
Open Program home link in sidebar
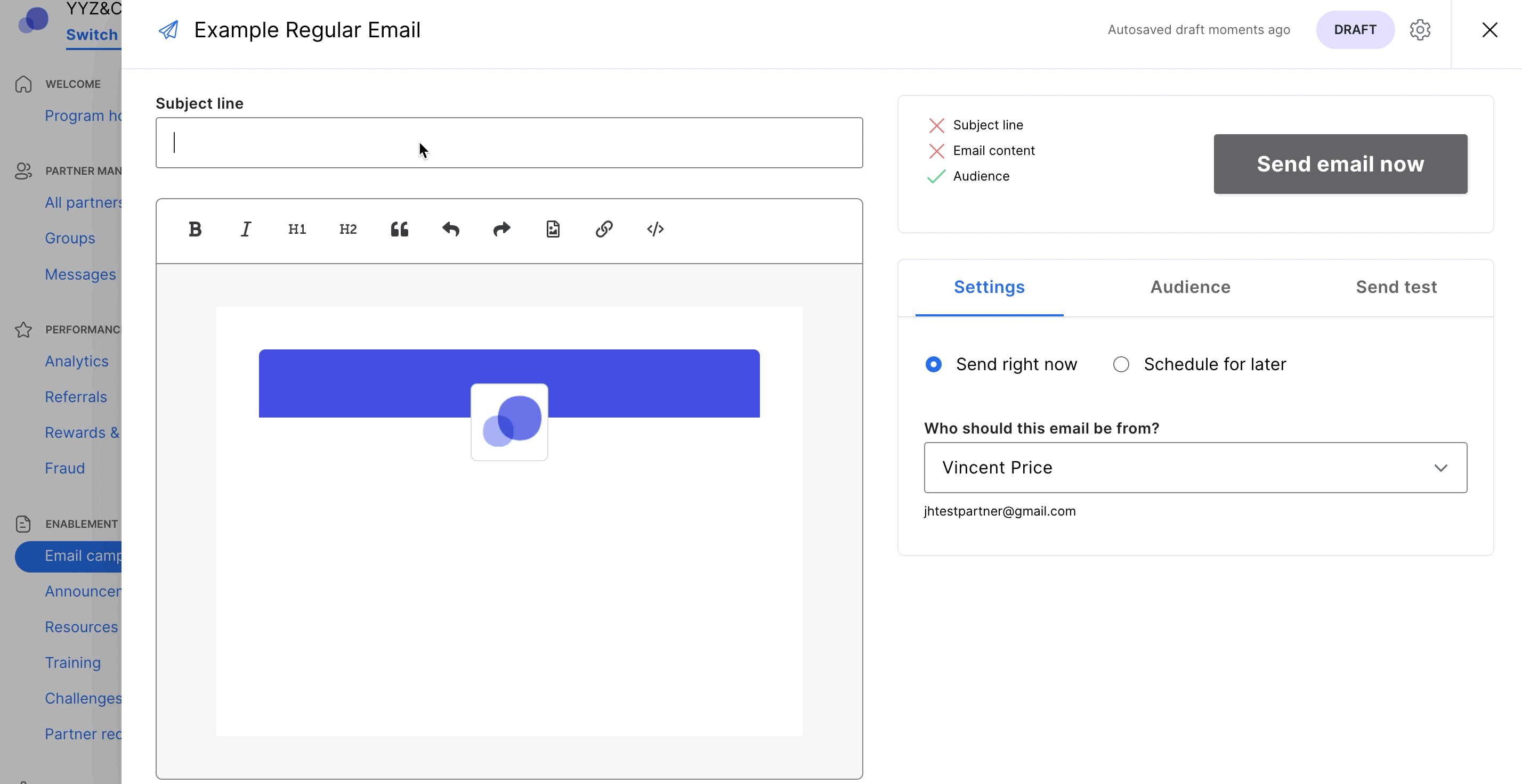coord(83,116)
